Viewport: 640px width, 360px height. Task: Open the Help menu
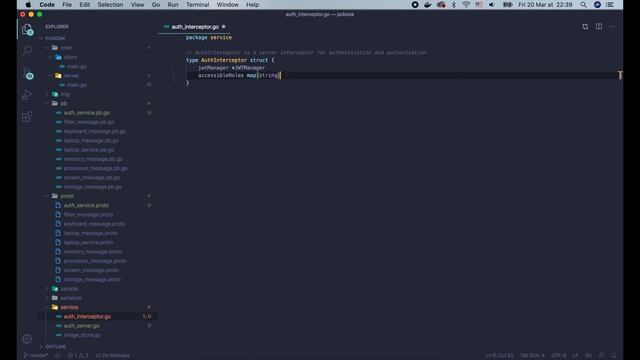tap(252, 5)
